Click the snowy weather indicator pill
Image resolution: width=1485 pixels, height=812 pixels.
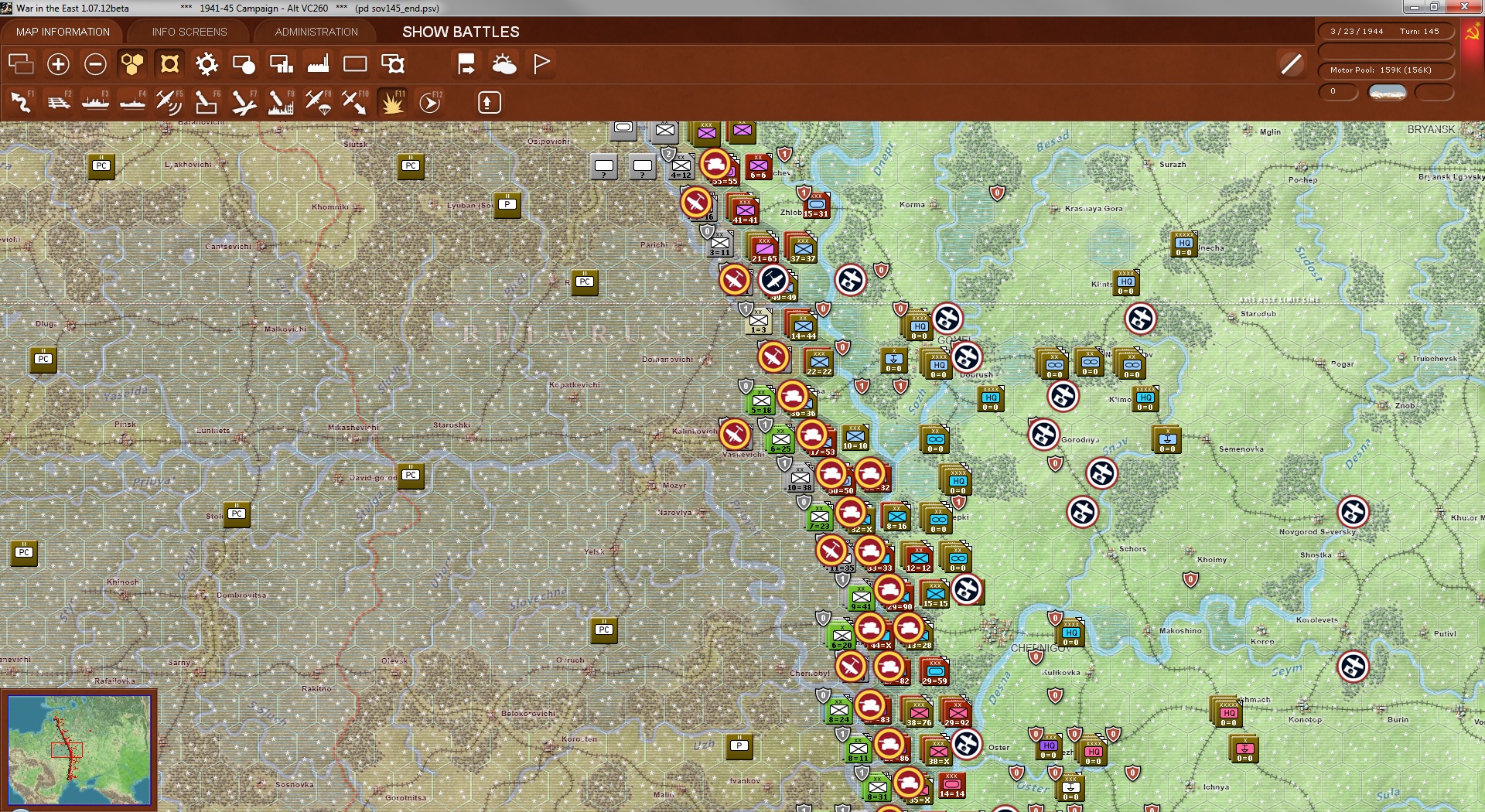(x=1388, y=92)
